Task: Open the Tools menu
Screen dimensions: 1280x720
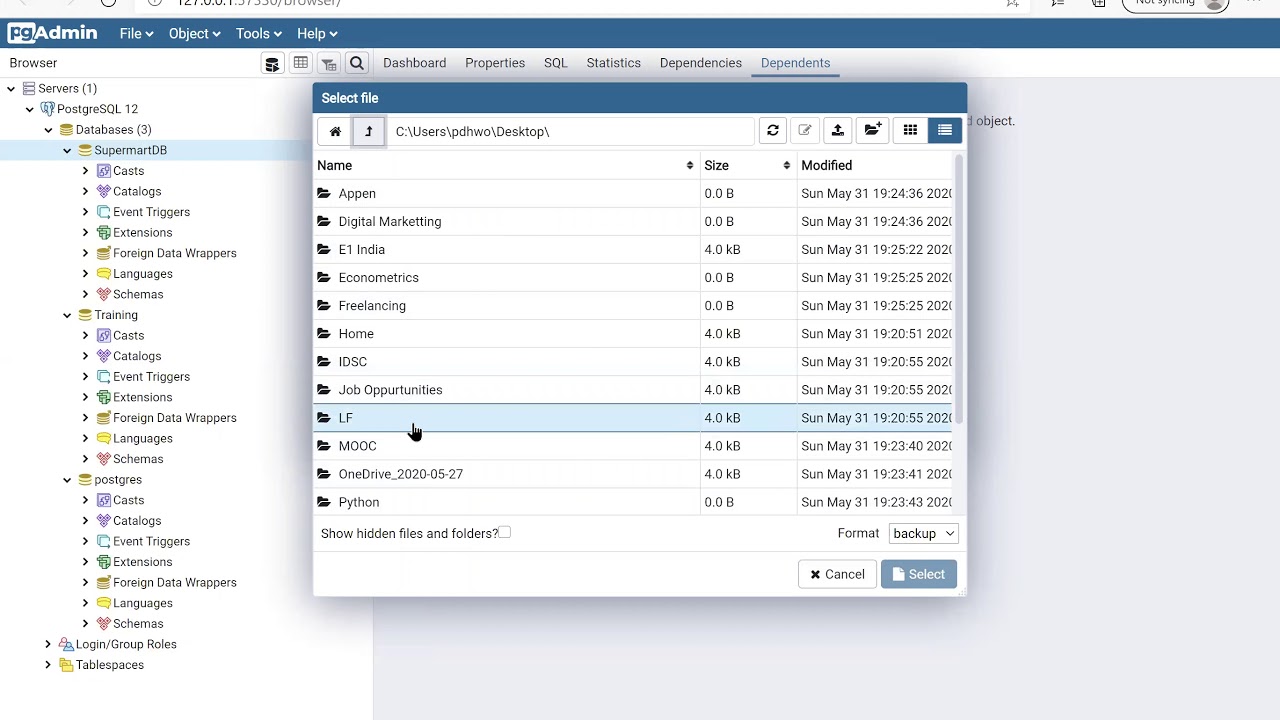Action: 258,33
